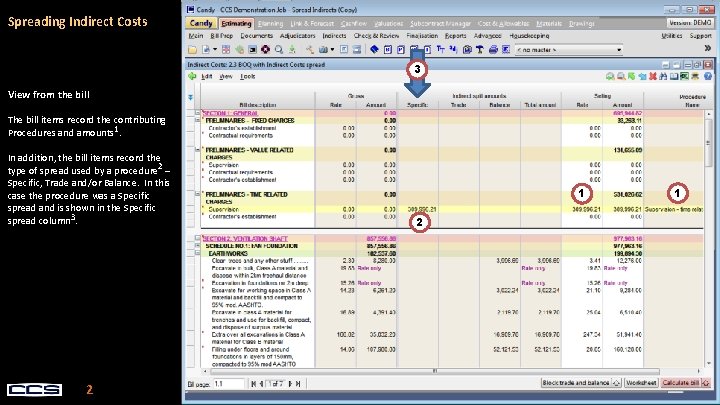Screen dimensions: 720x405
Task: Click the green download arrow toolbar icon
Action: (x=292, y=50)
